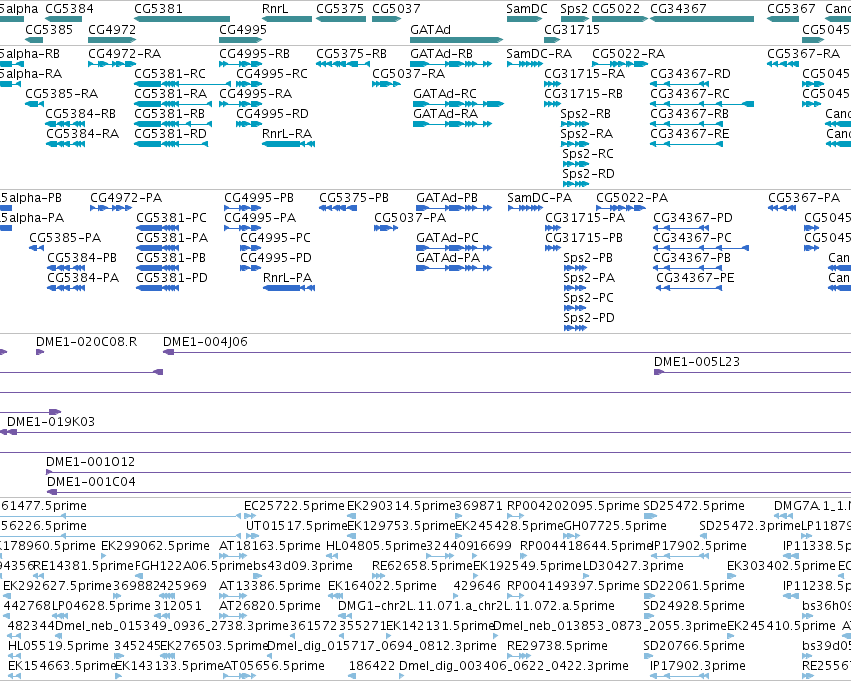Screen dimensions: 851x681
Task: Select protein CG5037-PA
Action: pos(410,218)
